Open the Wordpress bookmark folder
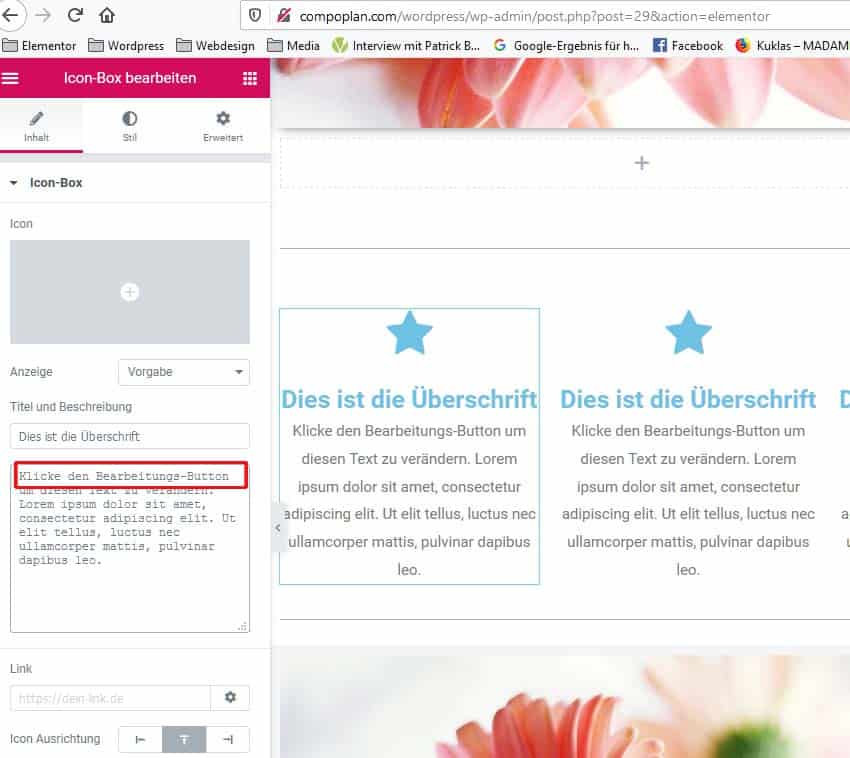The image size is (850, 758). tap(126, 46)
